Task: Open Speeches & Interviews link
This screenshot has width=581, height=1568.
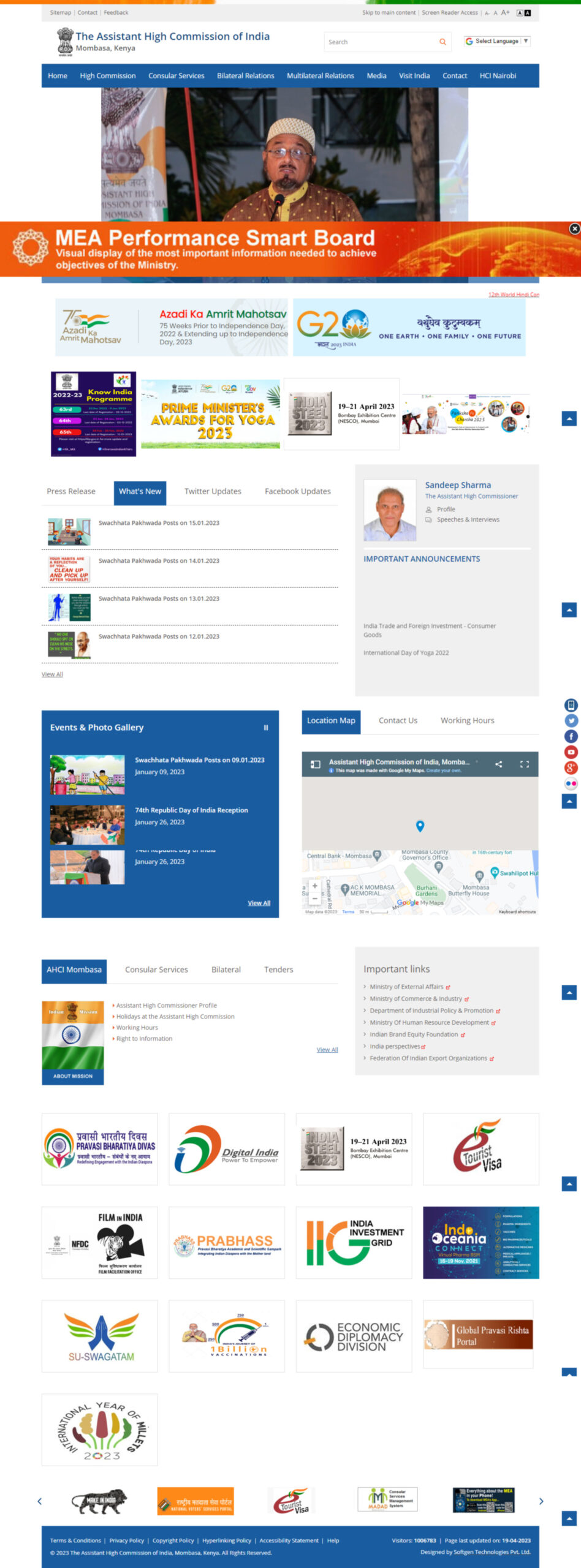Action: [x=468, y=520]
